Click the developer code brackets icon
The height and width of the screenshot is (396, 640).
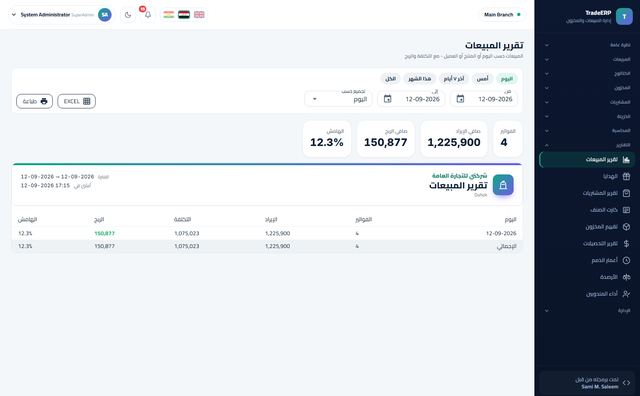[626, 383]
